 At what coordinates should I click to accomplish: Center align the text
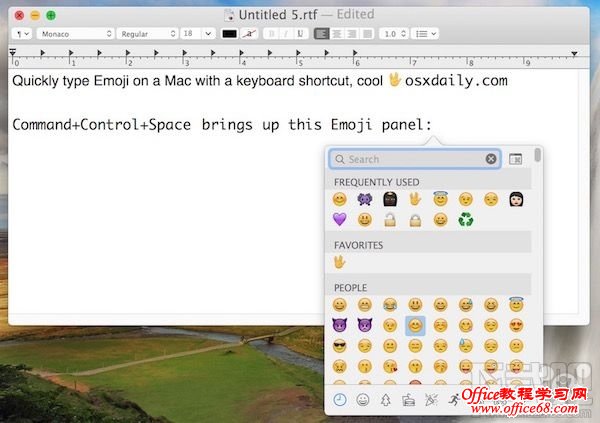click(x=337, y=34)
